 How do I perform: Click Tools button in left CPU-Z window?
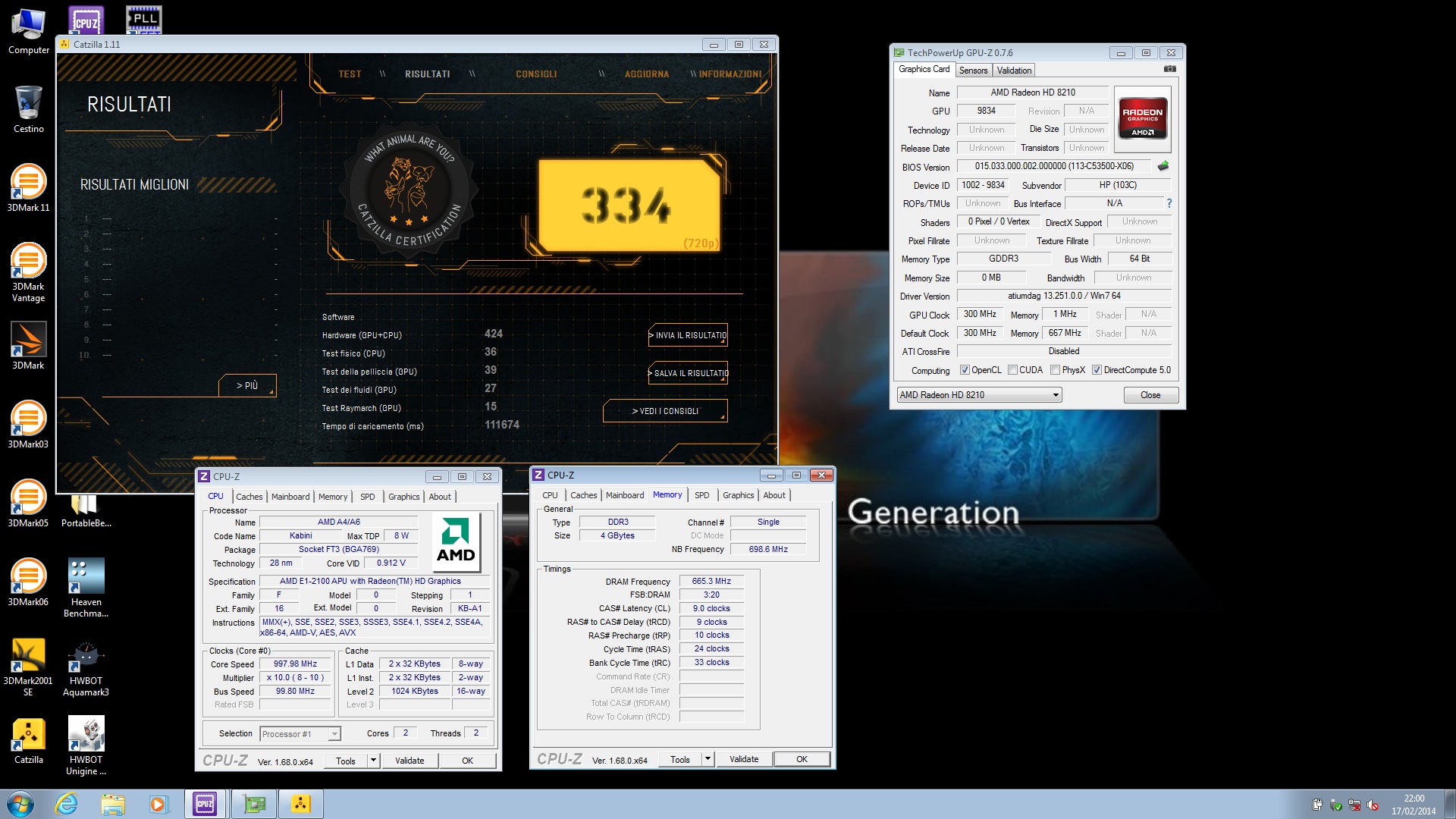click(346, 761)
